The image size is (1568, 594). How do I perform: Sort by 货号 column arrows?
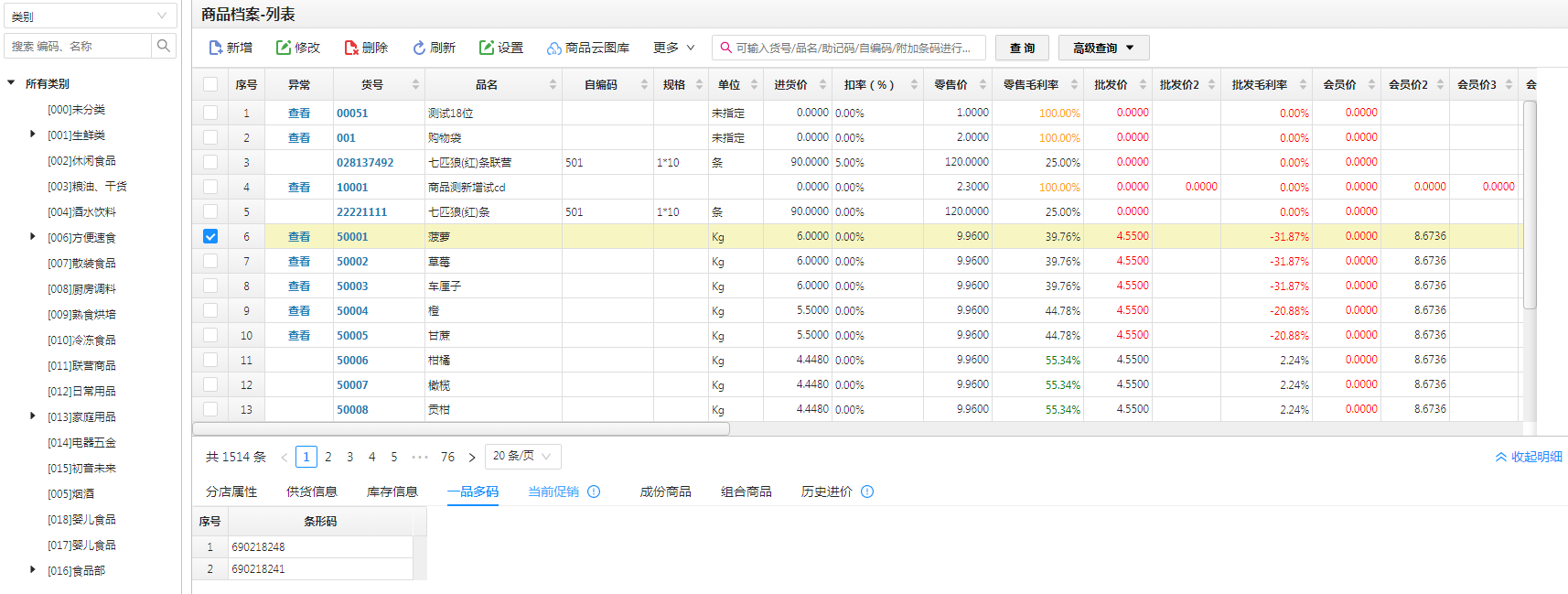[415, 84]
